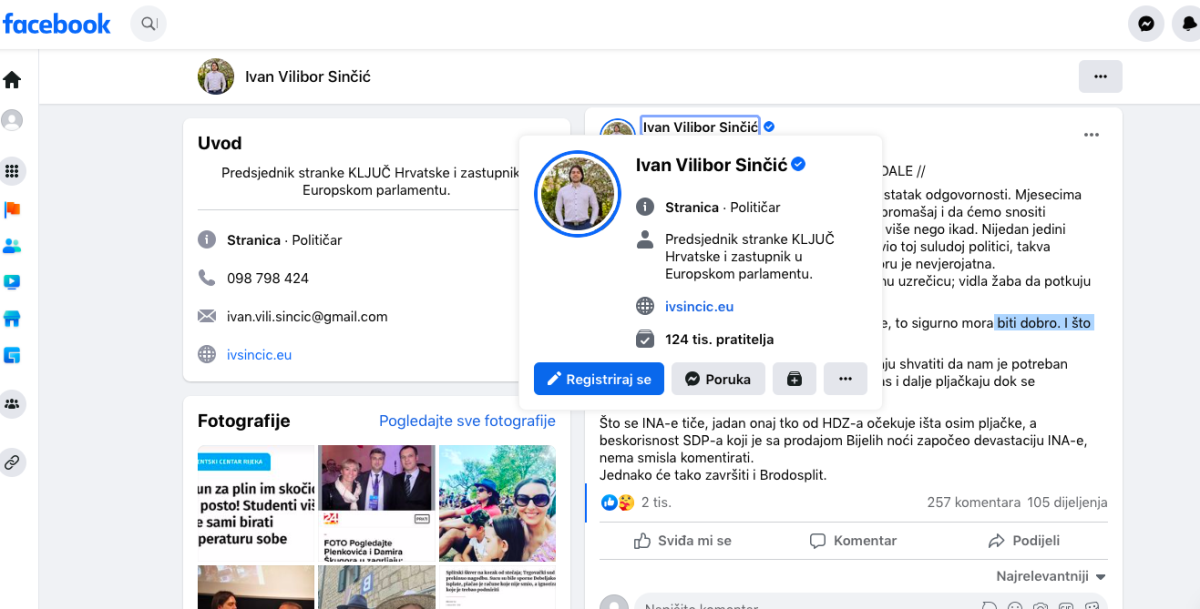Click the page name in header bar
The width and height of the screenshot is (1200, 609).
tap(308, 77)
